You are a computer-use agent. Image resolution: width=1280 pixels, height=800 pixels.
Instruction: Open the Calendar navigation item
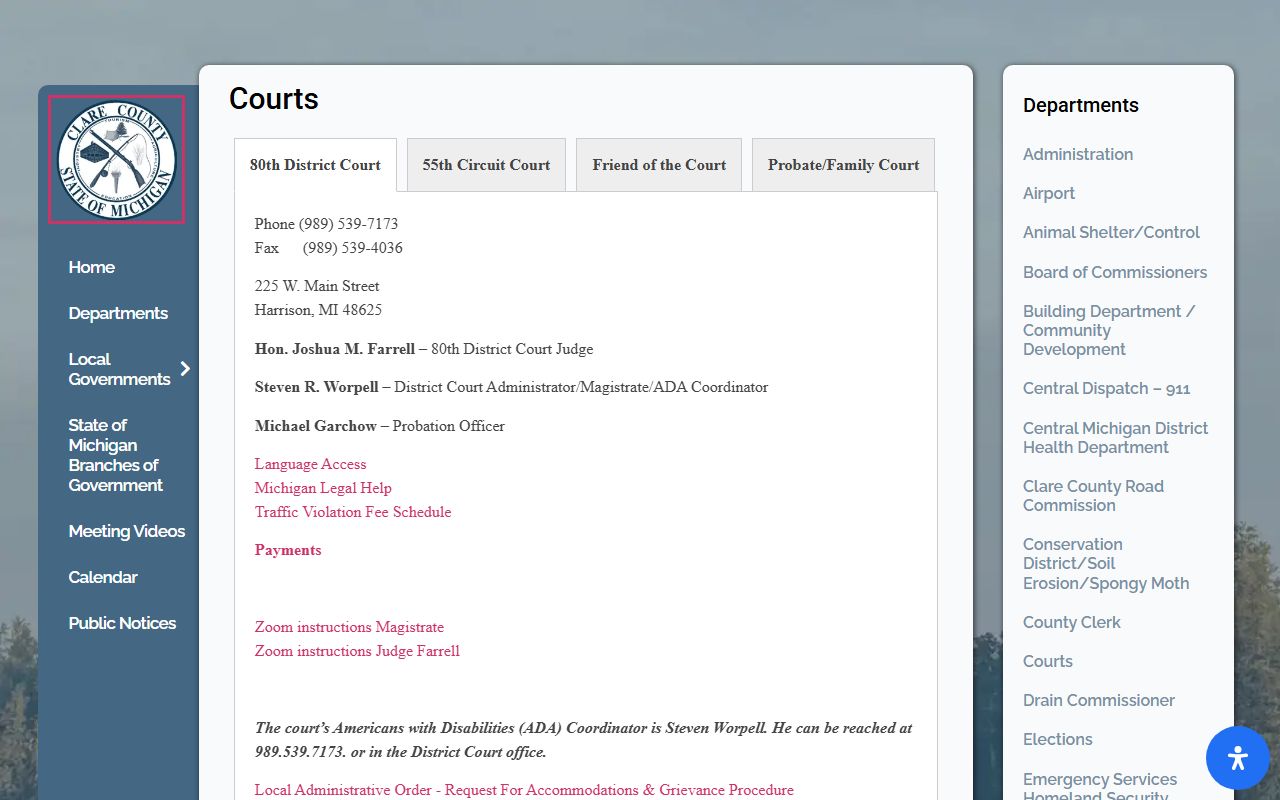(103, 577)
